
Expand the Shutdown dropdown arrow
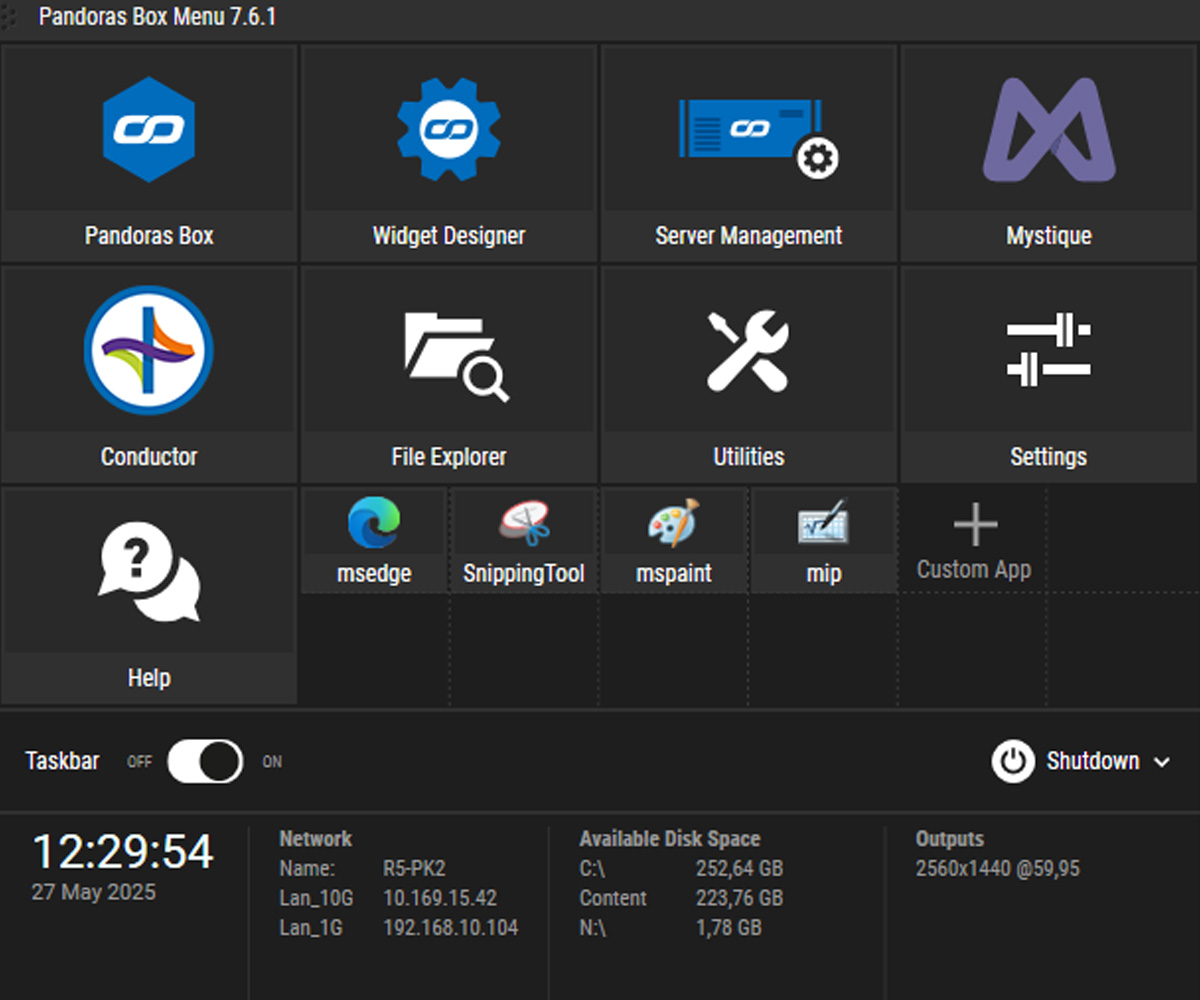point(1162,762)
